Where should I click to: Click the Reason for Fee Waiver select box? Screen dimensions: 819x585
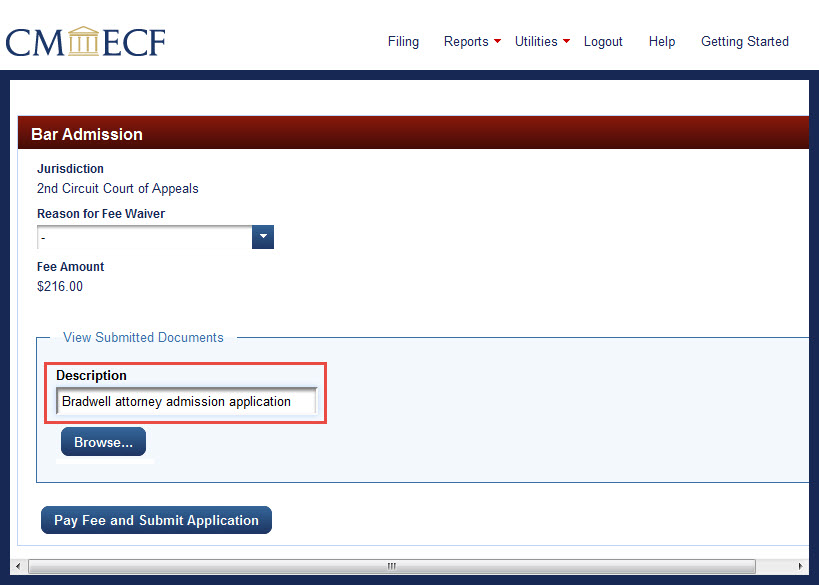145,237
